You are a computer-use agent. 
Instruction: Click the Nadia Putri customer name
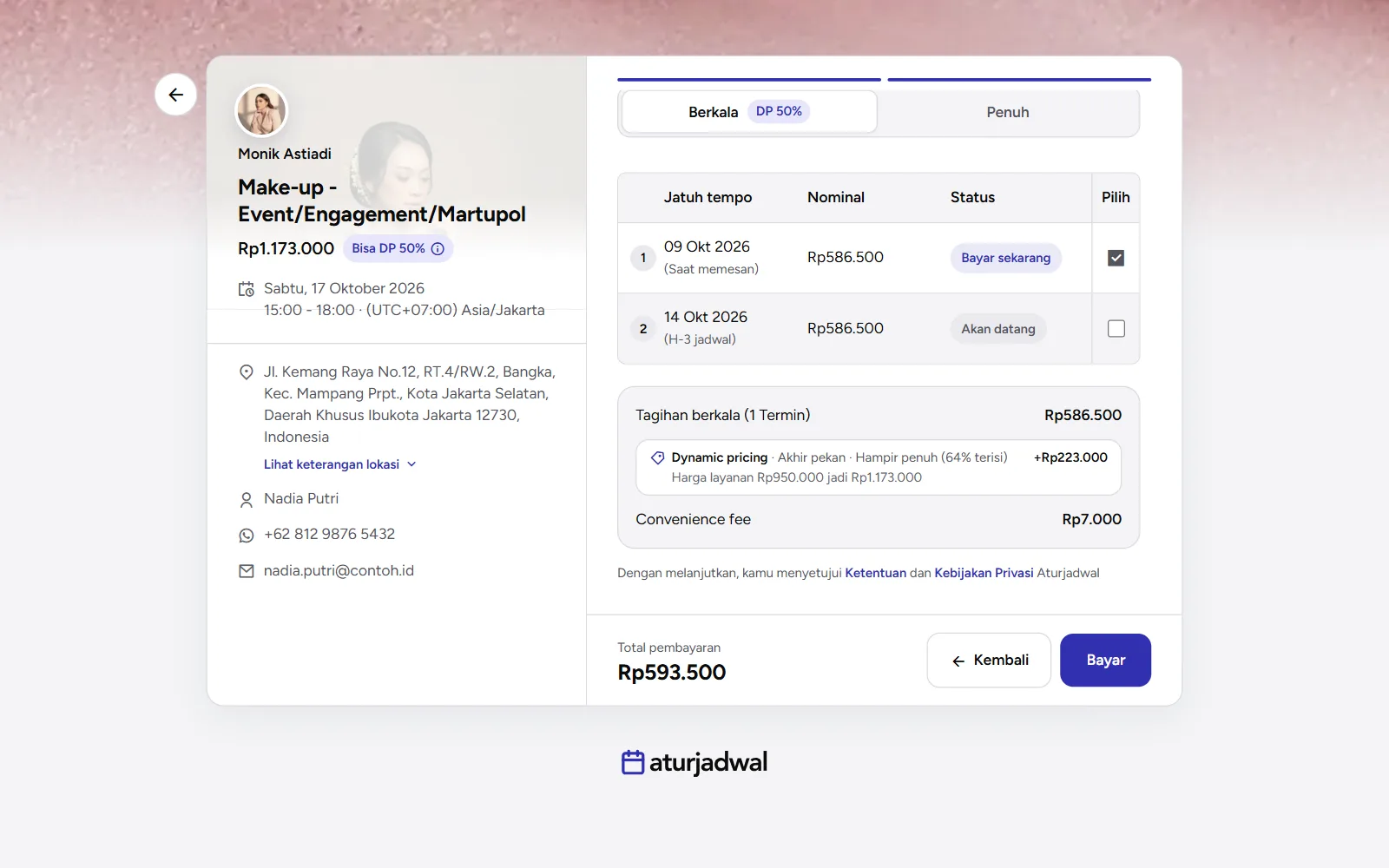[301, 498]
